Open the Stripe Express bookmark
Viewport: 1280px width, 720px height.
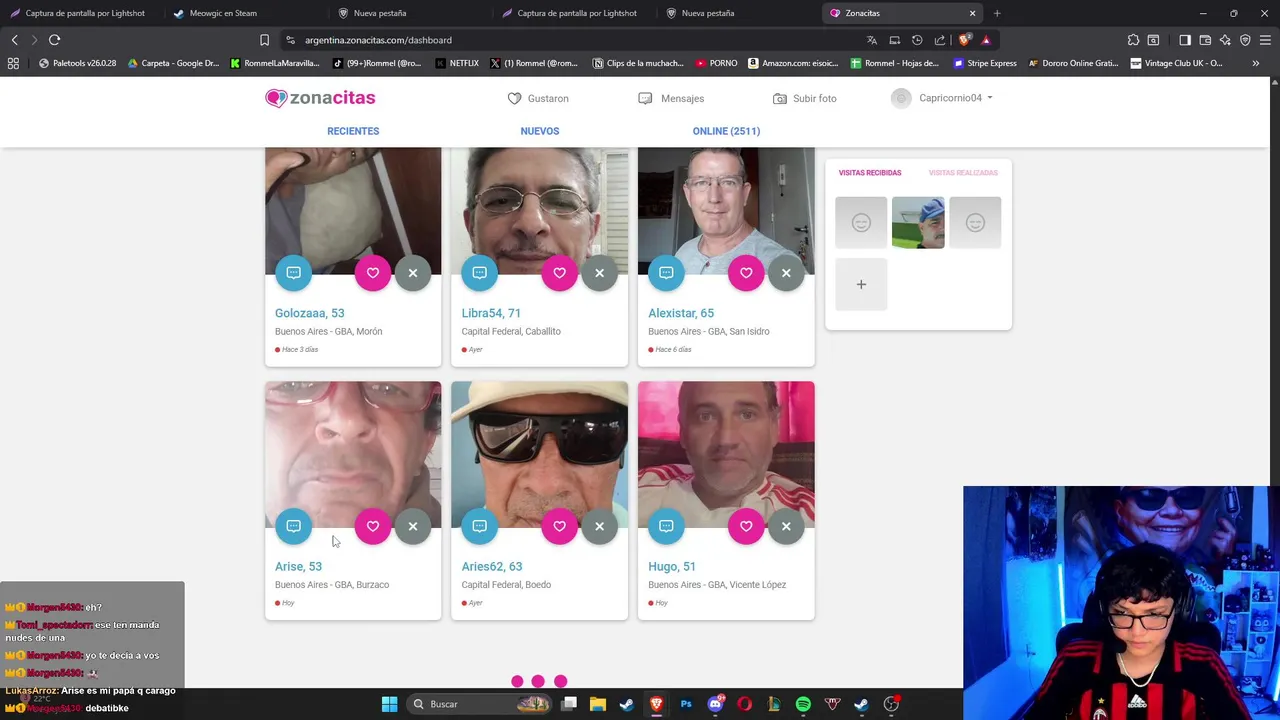coord(985,63)
